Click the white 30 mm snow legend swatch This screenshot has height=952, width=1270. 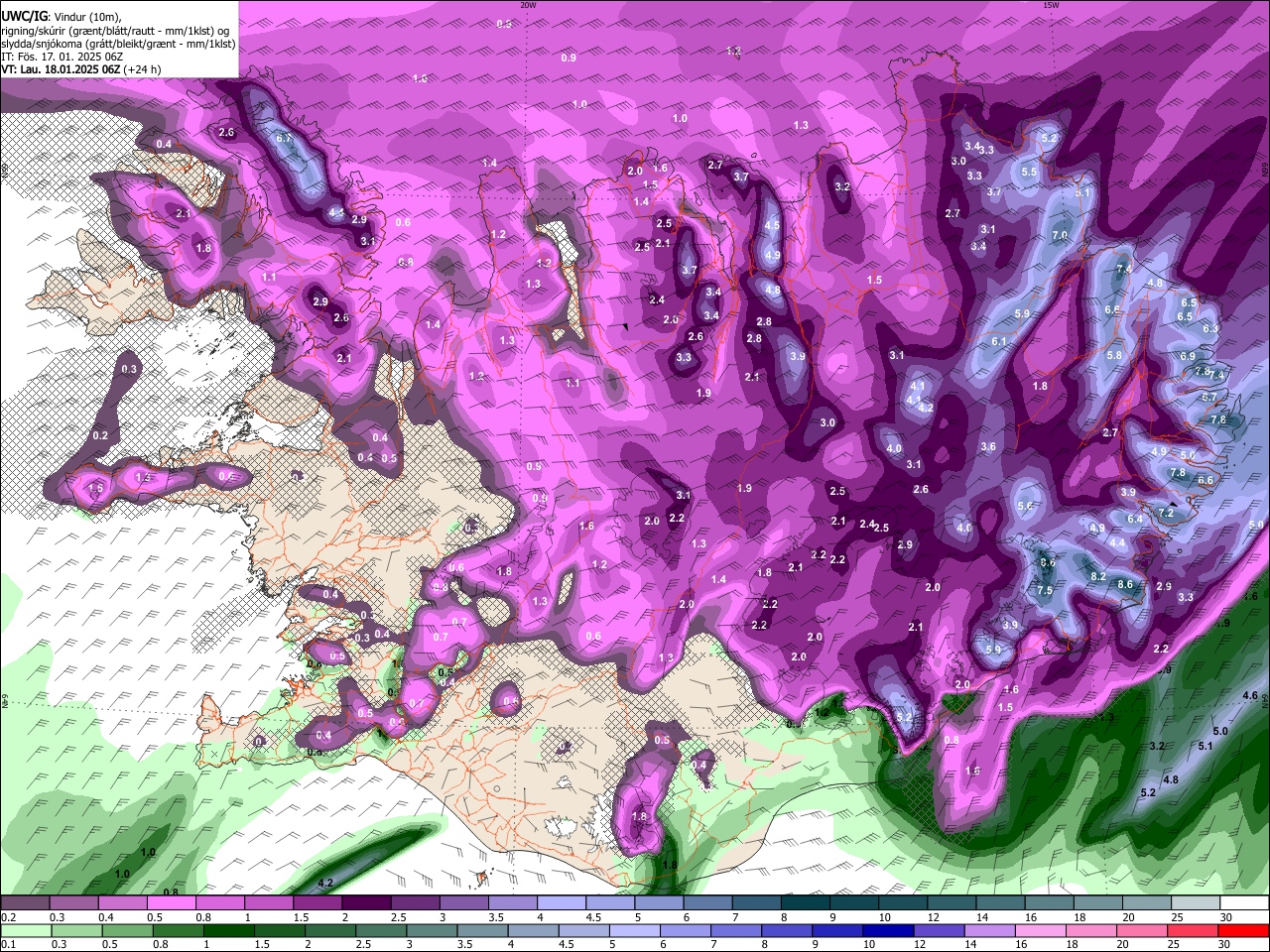pos(1245,903)
